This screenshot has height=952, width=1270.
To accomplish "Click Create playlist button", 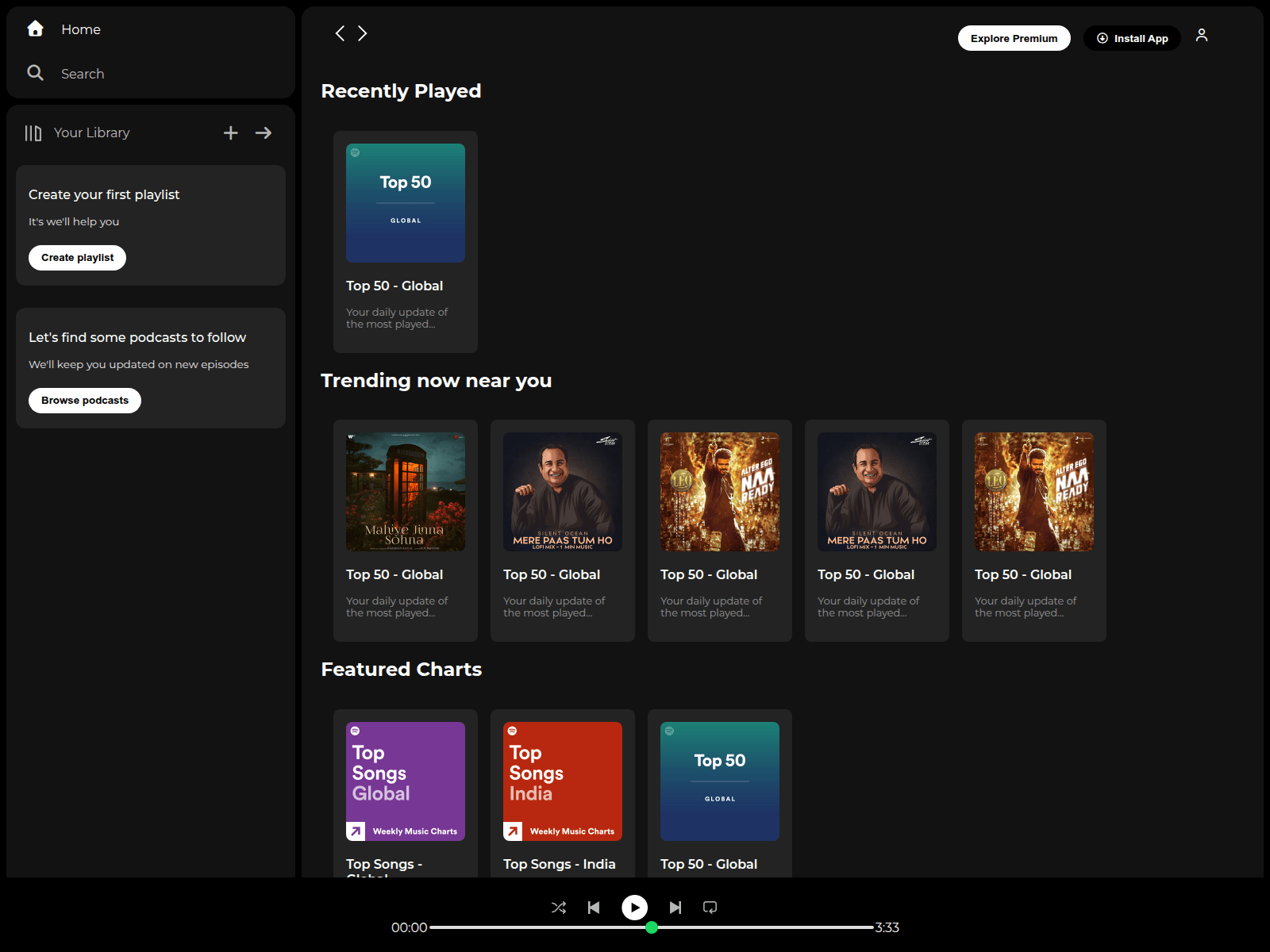I will (x=77, y=258).
